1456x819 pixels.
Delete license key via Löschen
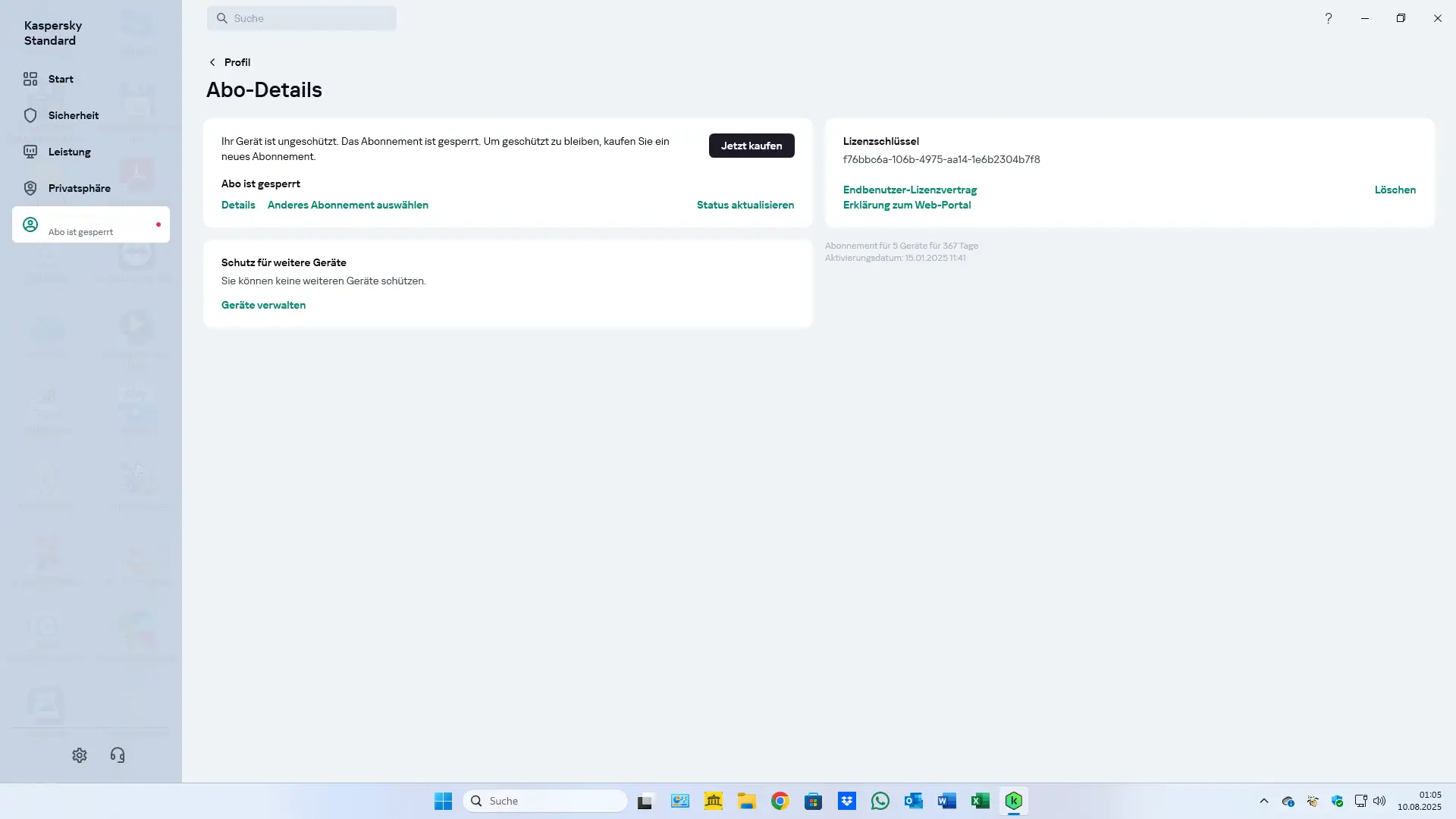[x=1395, y=190]
